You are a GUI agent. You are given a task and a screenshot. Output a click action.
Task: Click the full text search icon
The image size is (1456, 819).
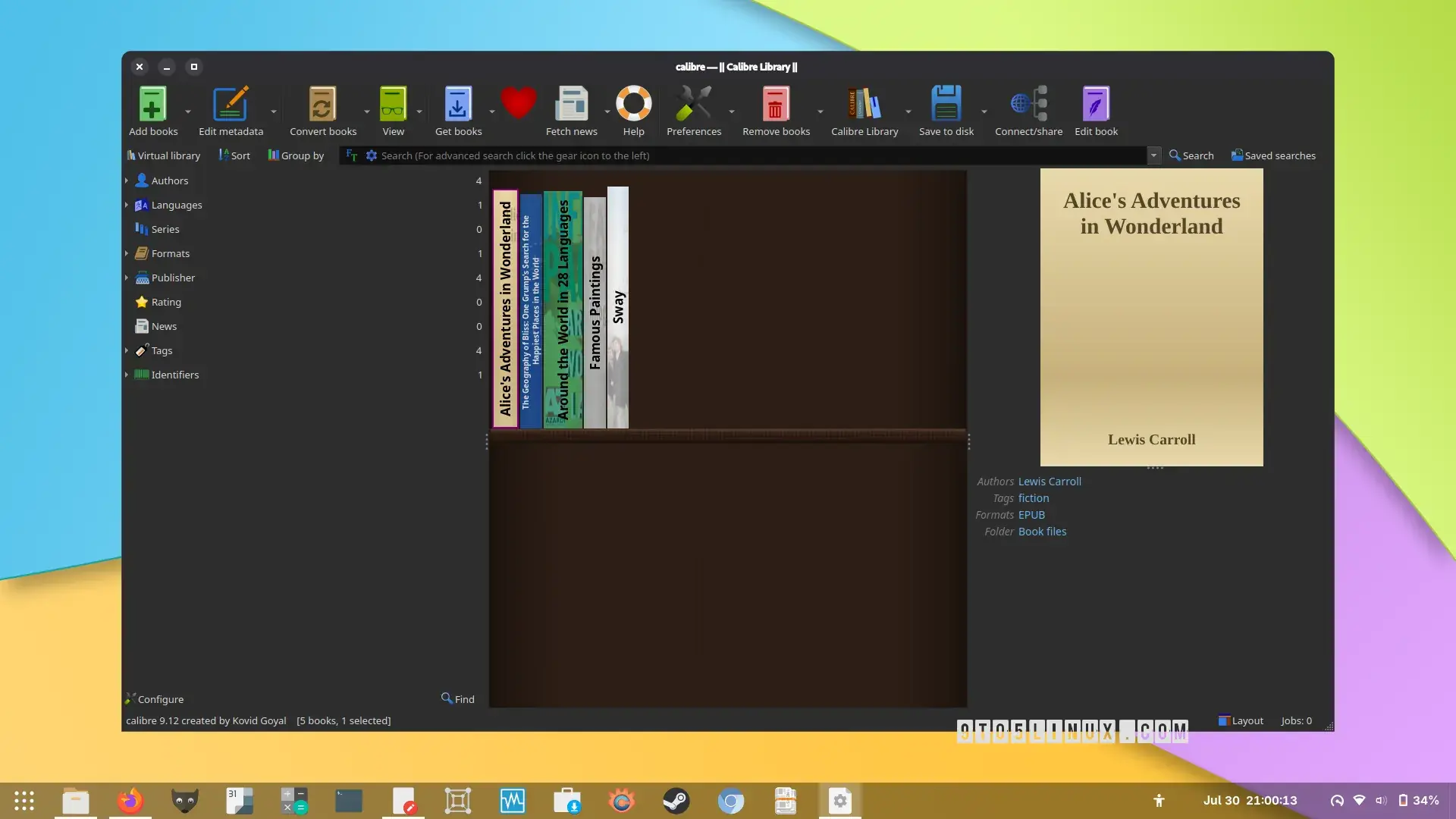click(x=352, y=155)
